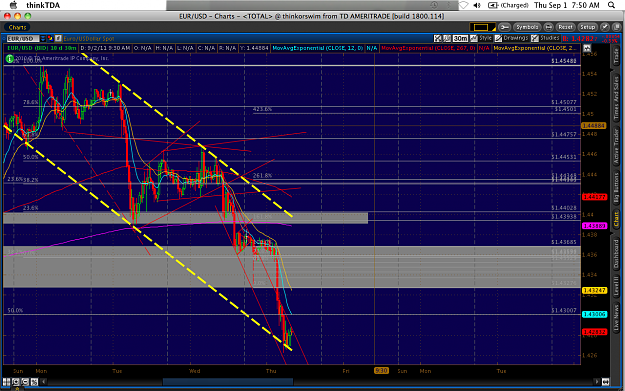This screenshot has width=625, height=391.
Task: Open the Active Trader side tab
Action: click(x=616, y=146)
